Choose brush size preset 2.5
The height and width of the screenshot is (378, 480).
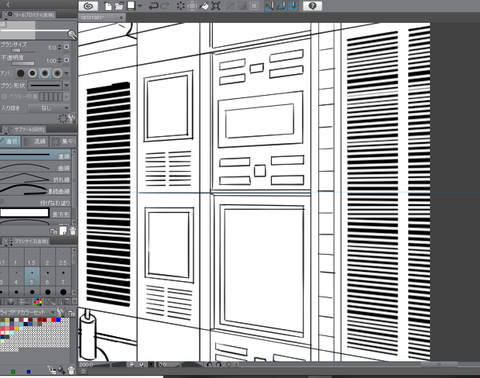(63, 258)
